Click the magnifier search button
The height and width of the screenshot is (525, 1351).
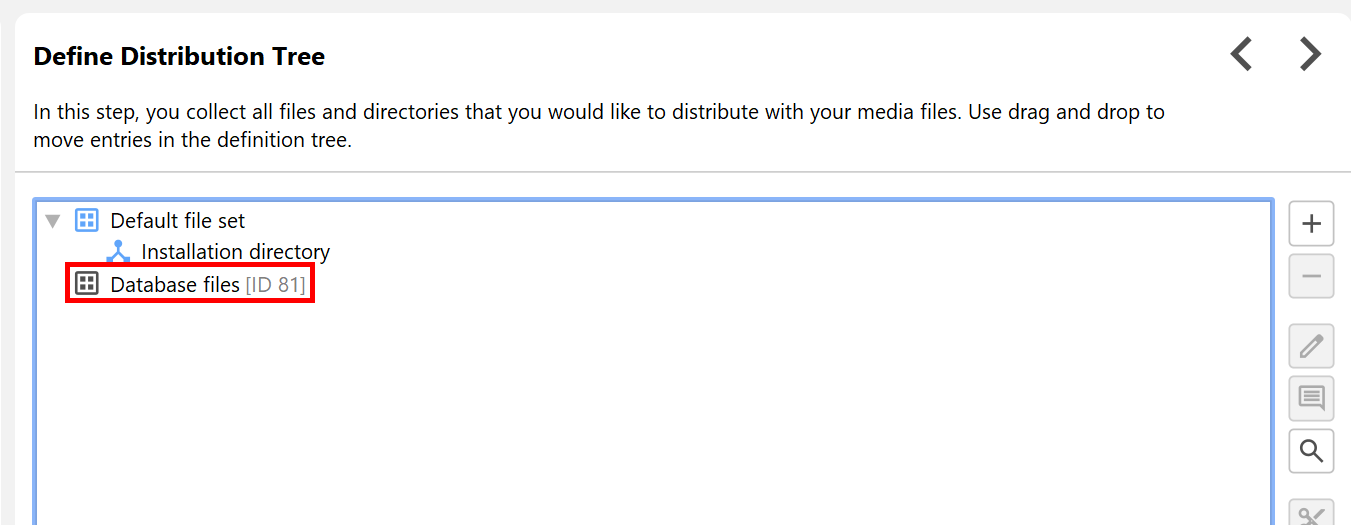tap(1311, 451)
